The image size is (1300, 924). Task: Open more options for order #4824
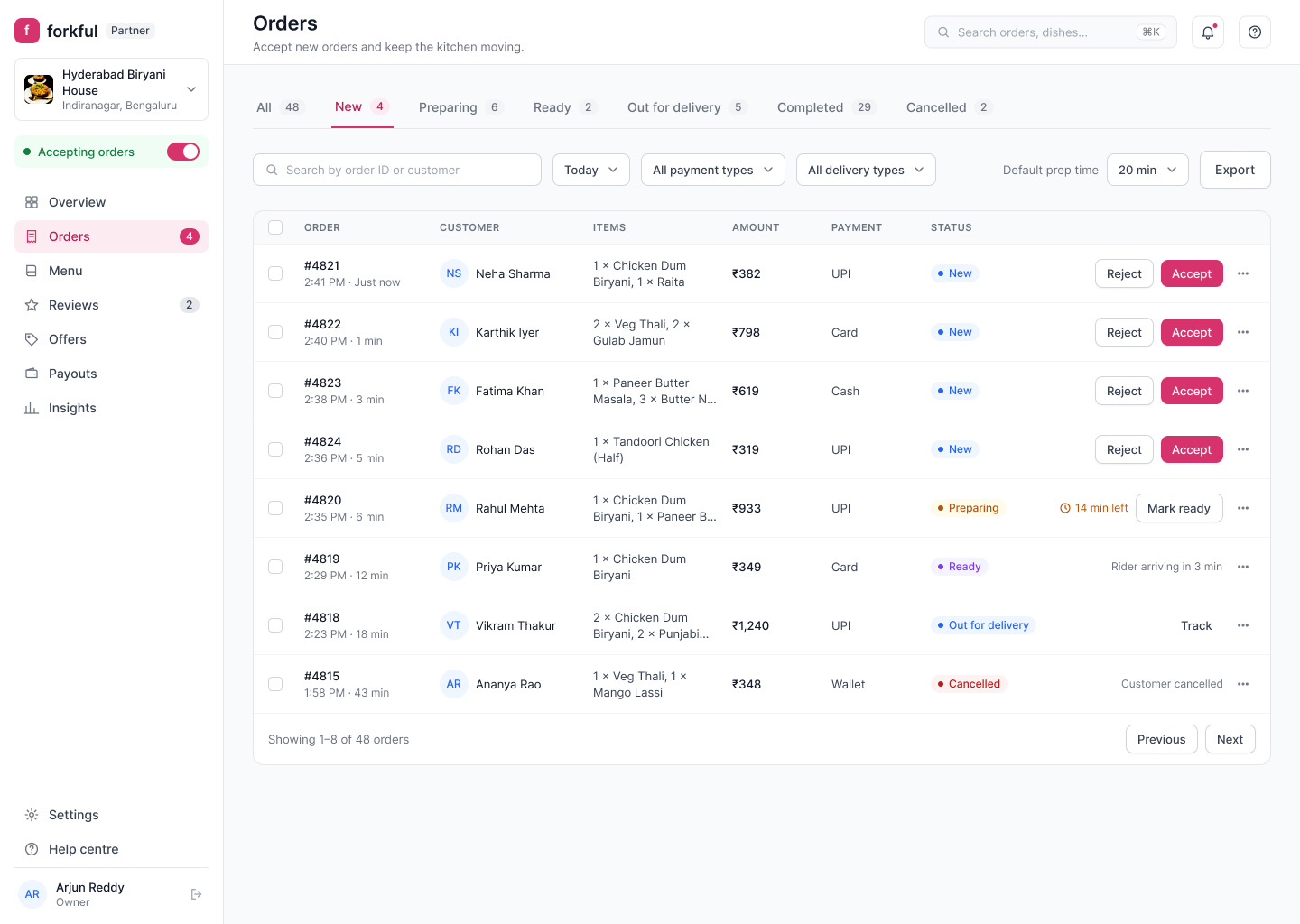pyautogui.click(x=1243, y=449)
